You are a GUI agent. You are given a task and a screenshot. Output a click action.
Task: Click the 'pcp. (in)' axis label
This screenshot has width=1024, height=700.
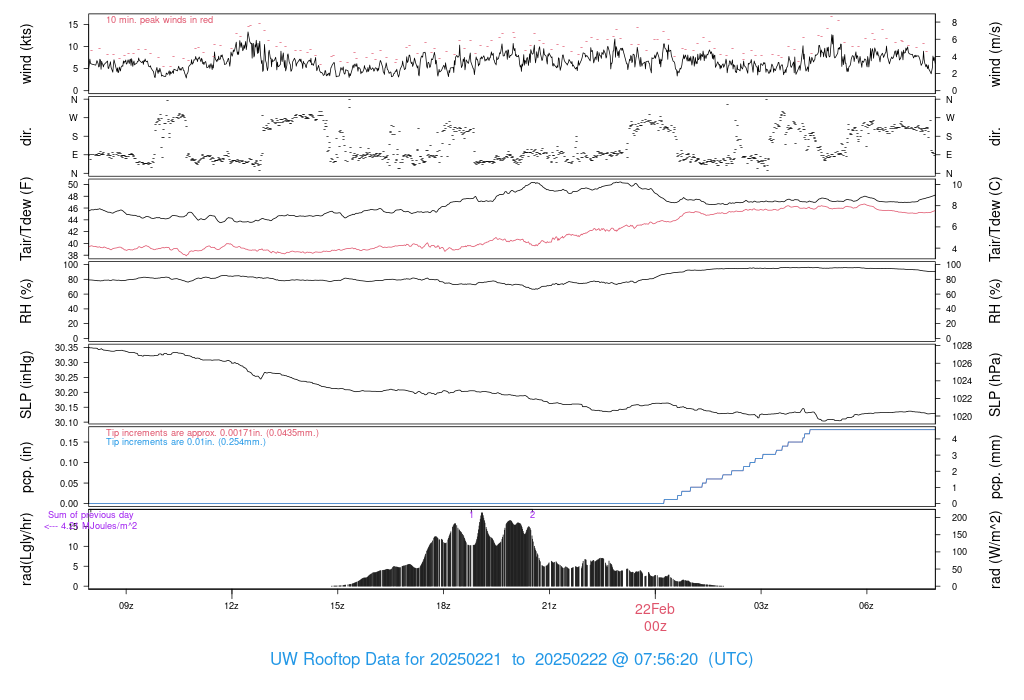tap(25, 466)
